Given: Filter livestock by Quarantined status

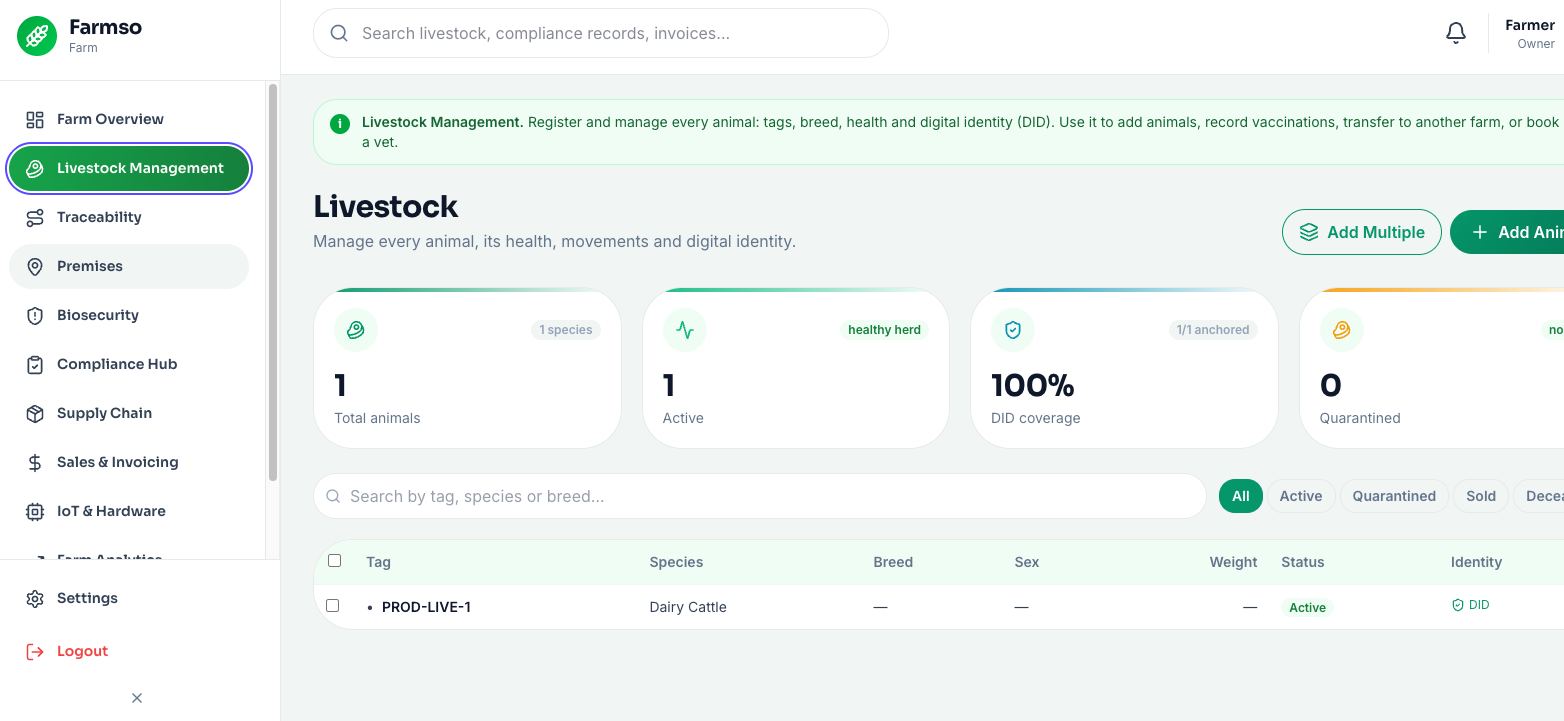Looking at the screenshot, I should [1394, 497].
